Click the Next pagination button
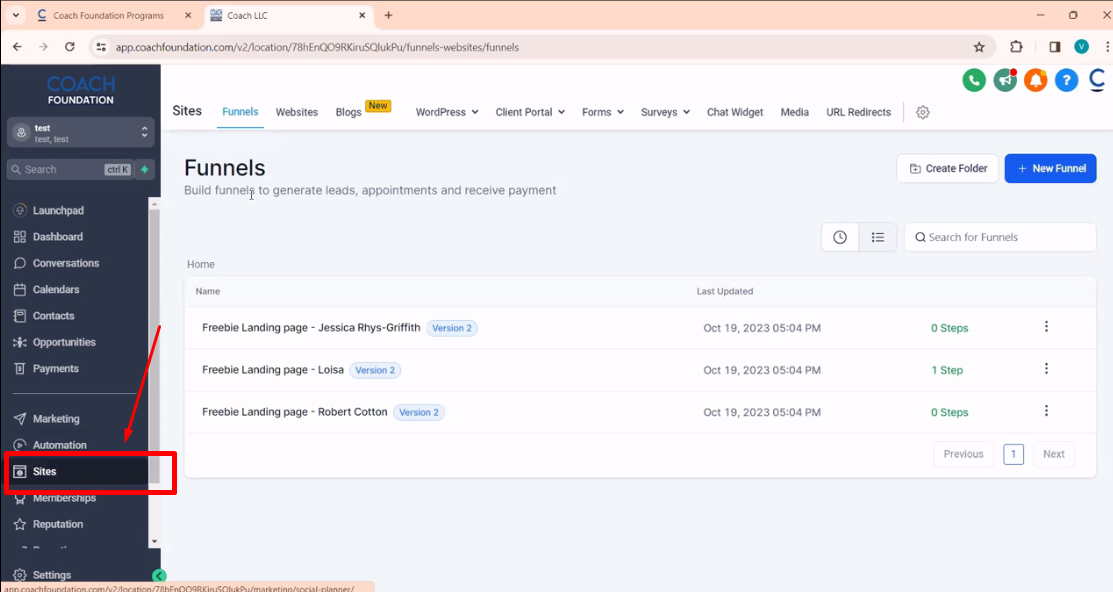The width and height of the screenshot is (1113, 592). click(x=1053, y=454)
